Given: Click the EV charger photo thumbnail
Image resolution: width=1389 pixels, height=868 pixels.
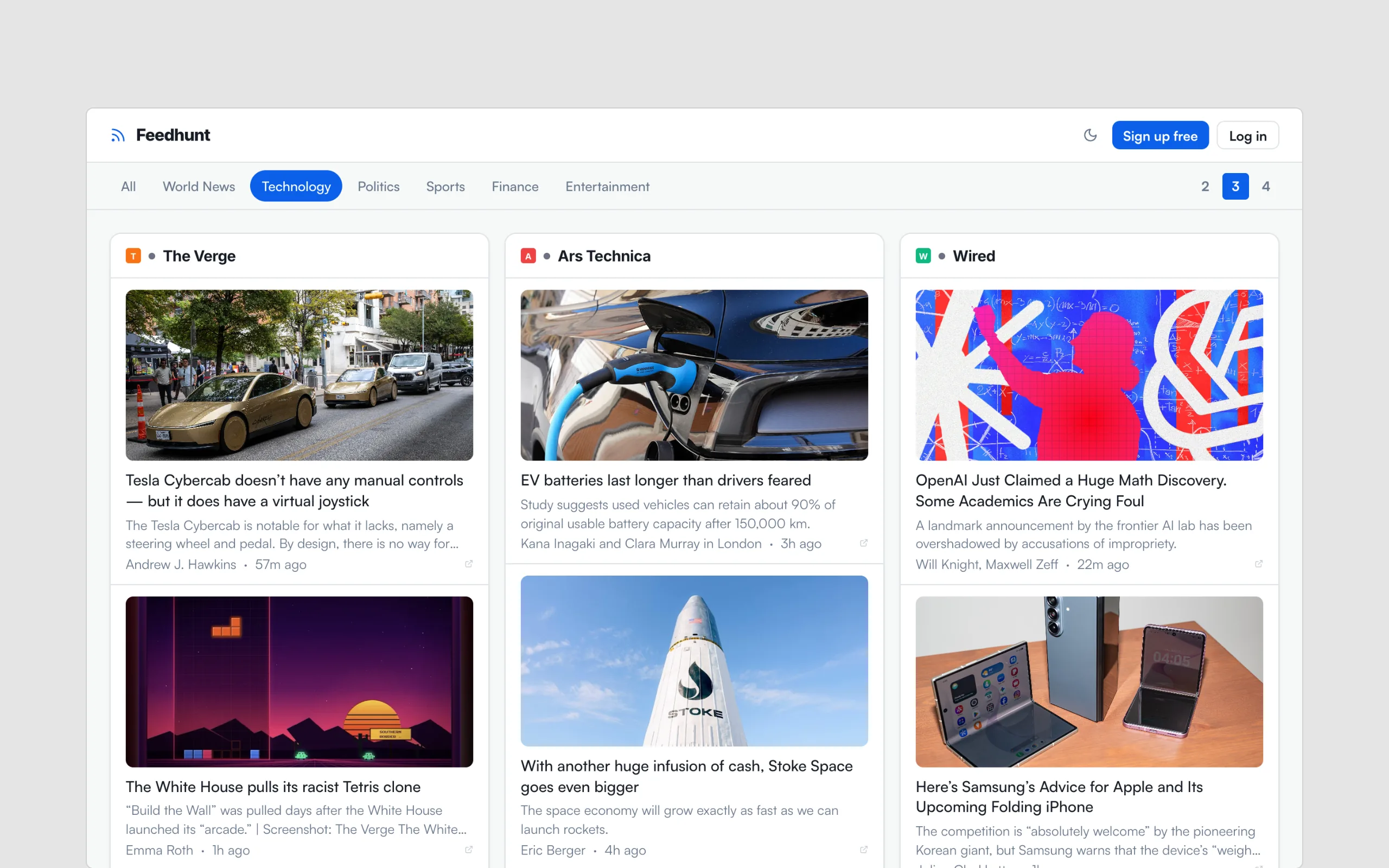Looking at the screenshot, I should pyautogui.click(x=694, y=375).
